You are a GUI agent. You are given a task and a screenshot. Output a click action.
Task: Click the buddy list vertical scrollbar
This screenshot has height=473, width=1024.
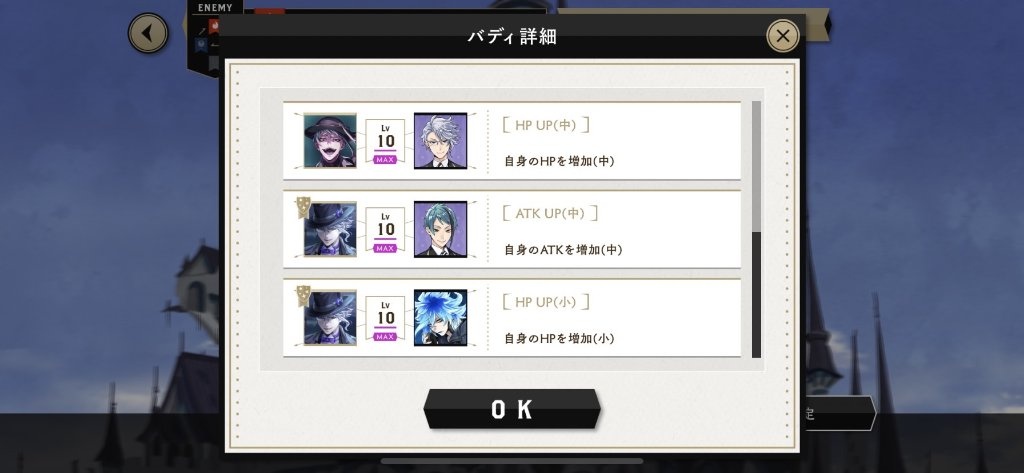(x=756, y=229)
